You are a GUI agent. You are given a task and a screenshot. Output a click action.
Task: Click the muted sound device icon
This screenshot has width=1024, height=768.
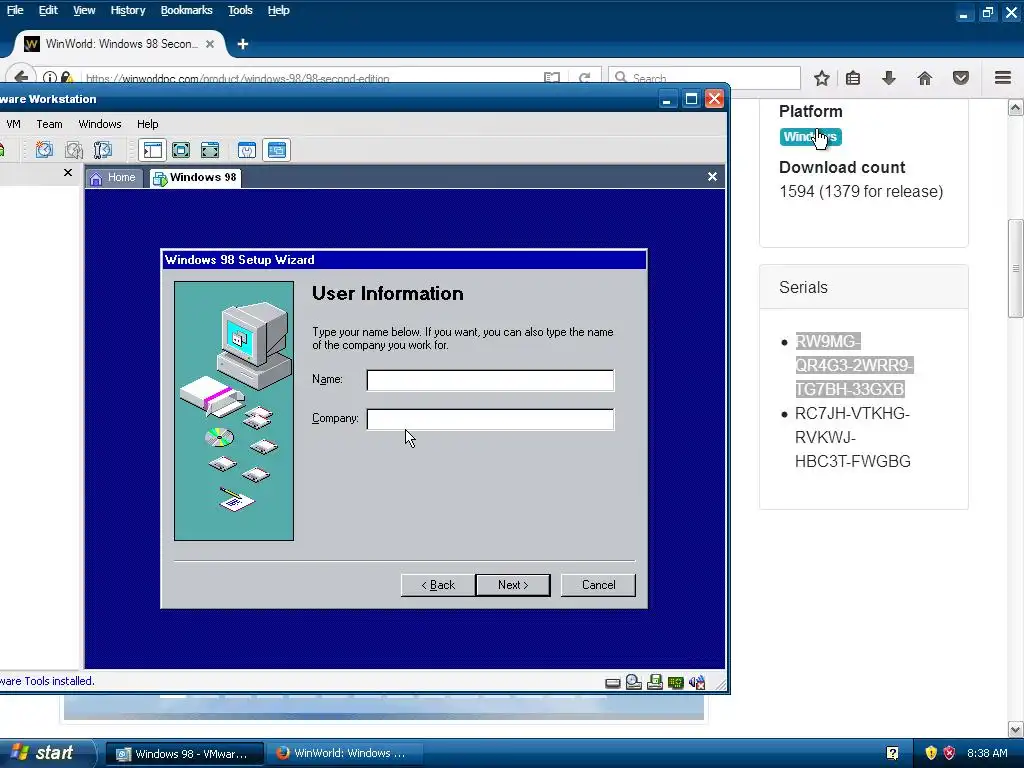697,682
